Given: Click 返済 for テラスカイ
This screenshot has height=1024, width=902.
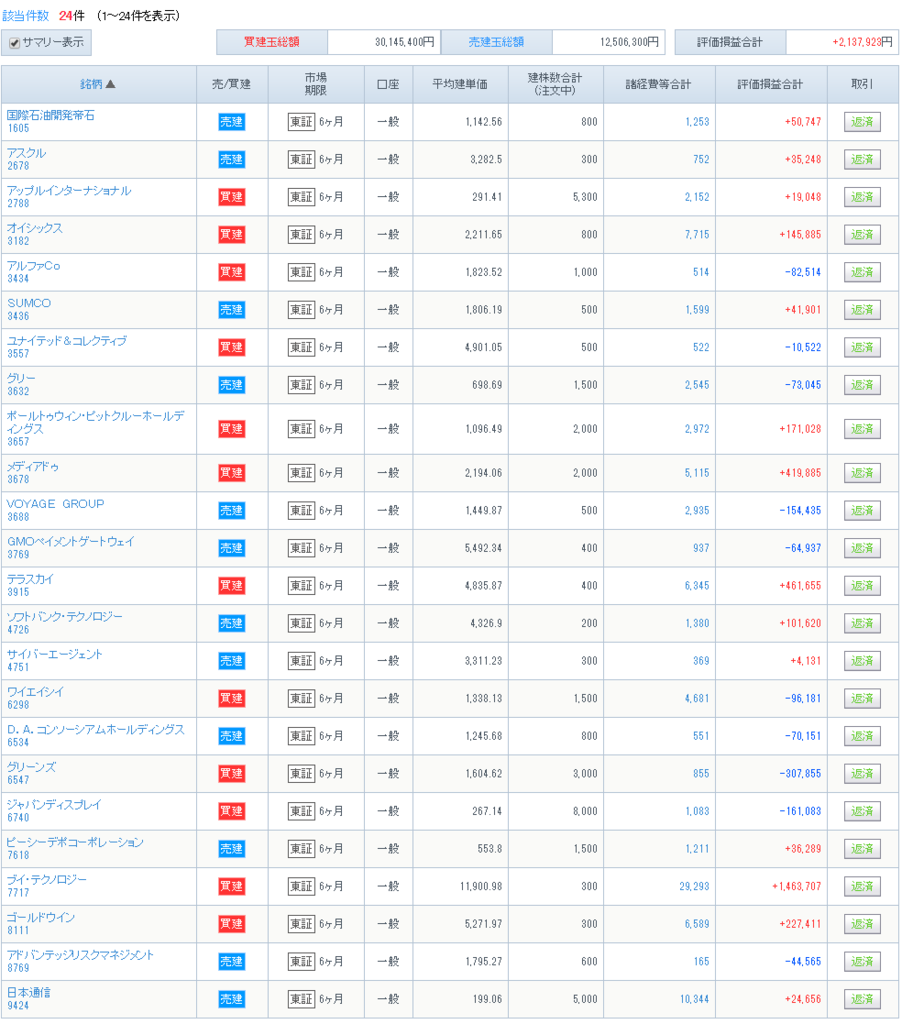Looking at the screenshot, I should click(x=862, y=586).
